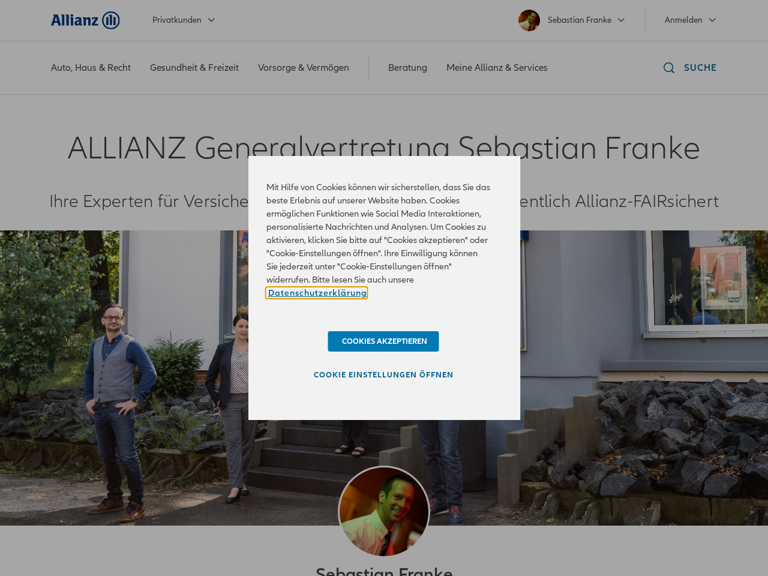Select Vorsorge & Vermögen menu item
The image size is (768, 576).
[304, 68]
